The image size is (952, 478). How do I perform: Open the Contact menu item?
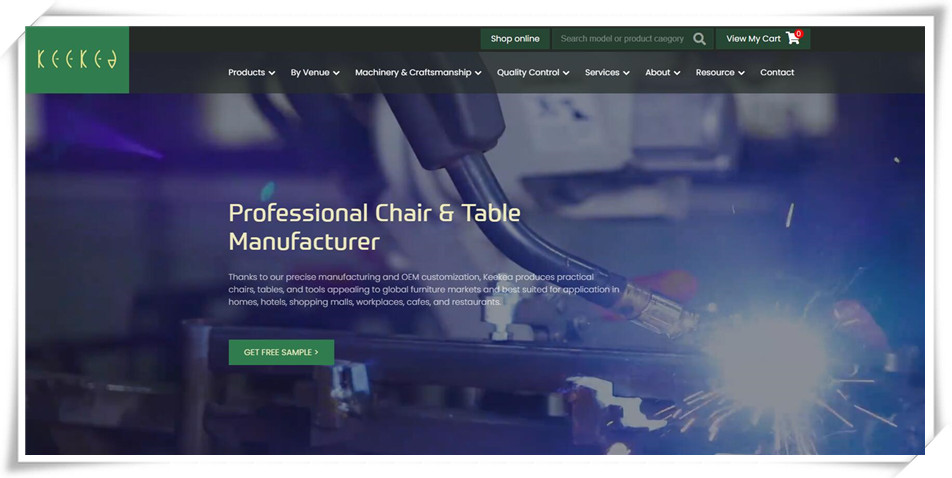click(777, 72)
